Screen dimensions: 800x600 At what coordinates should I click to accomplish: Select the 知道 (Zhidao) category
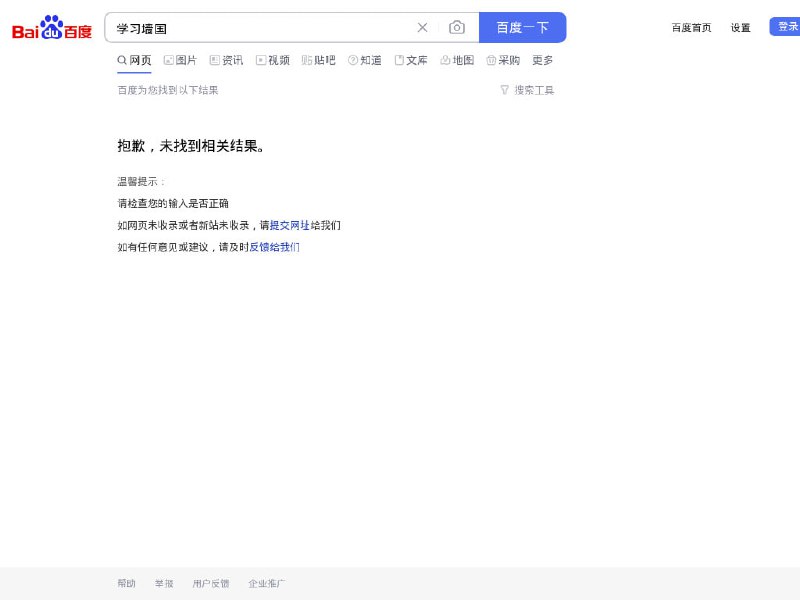coord(369,60)
